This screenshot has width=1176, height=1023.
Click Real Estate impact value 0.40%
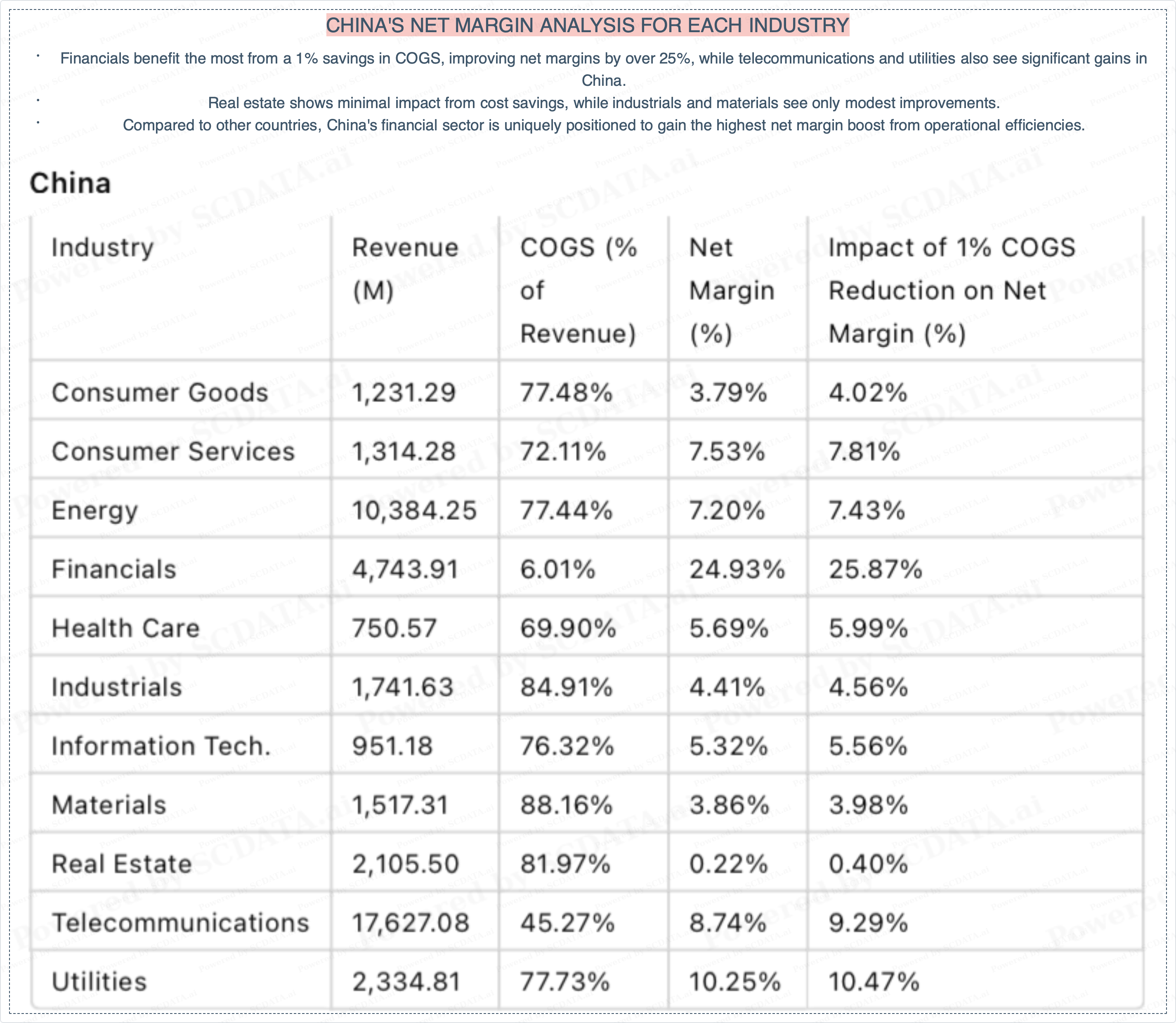[868, 864]
